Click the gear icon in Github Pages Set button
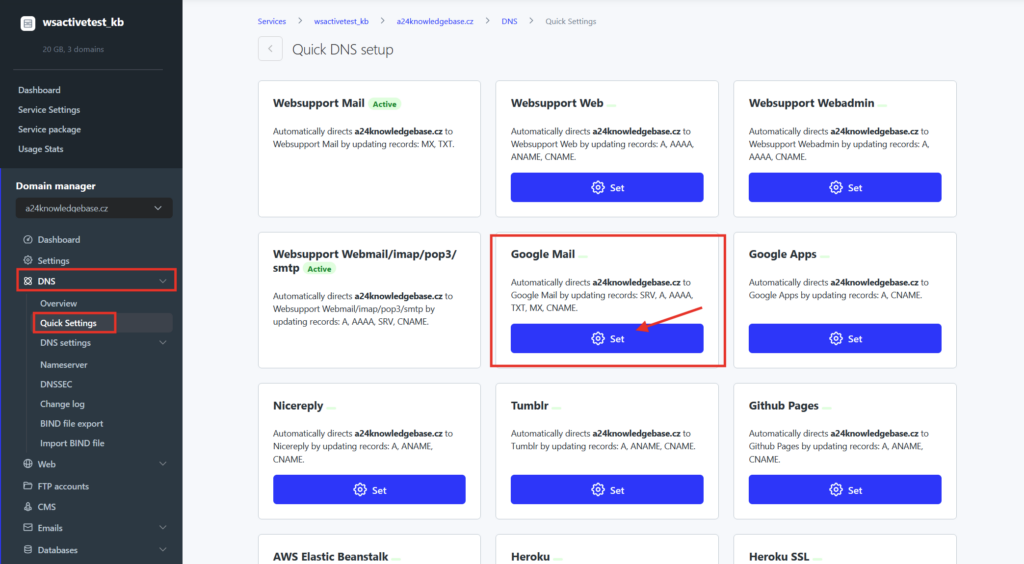Viewport: 1024px width, 564px height. (x=835, y=490)
